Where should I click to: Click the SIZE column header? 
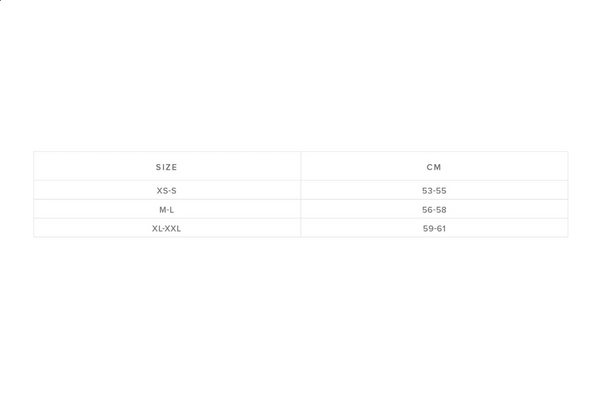click(x=167, y=167)
